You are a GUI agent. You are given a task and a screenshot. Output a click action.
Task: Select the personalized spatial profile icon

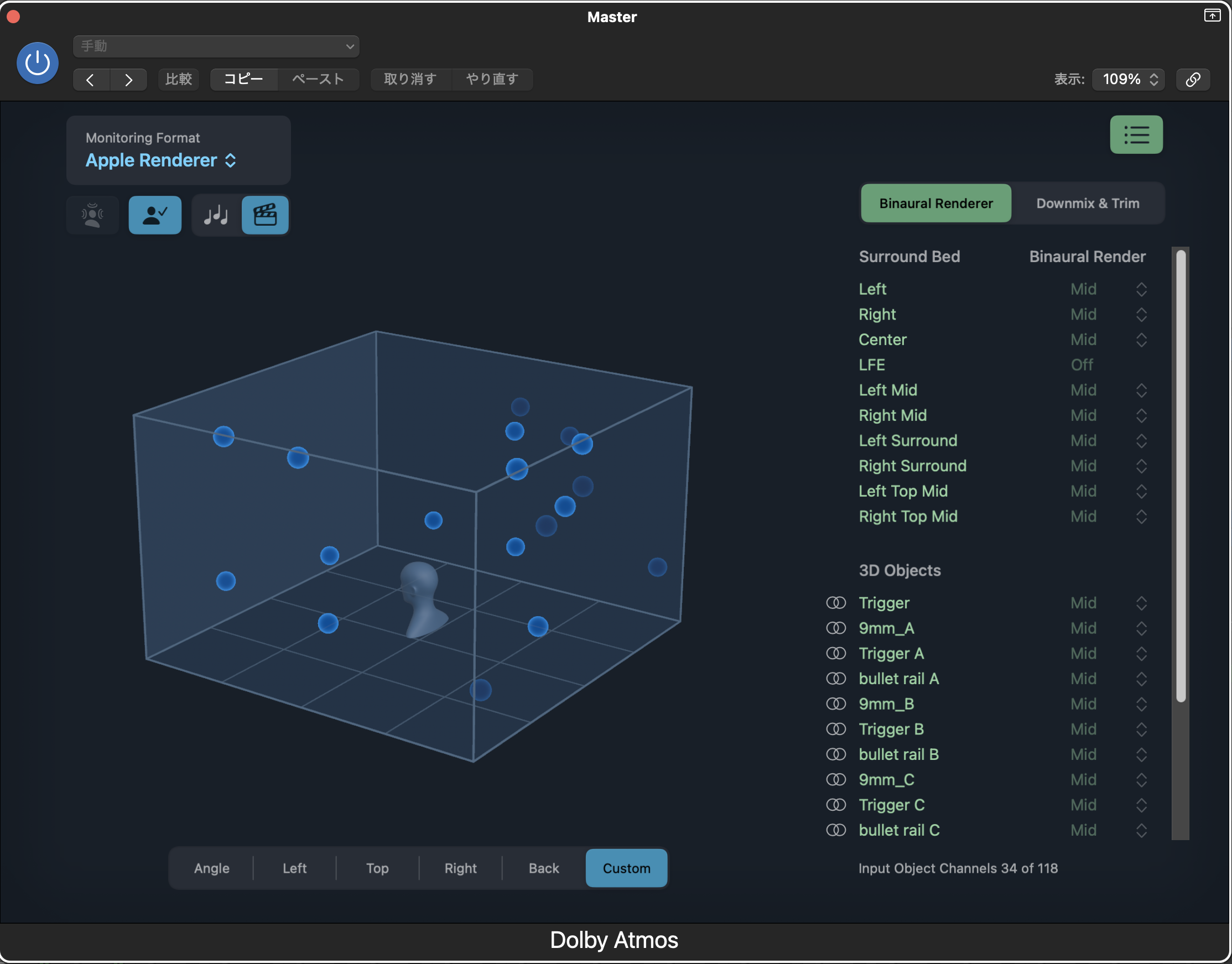click(x=155, y=215)
